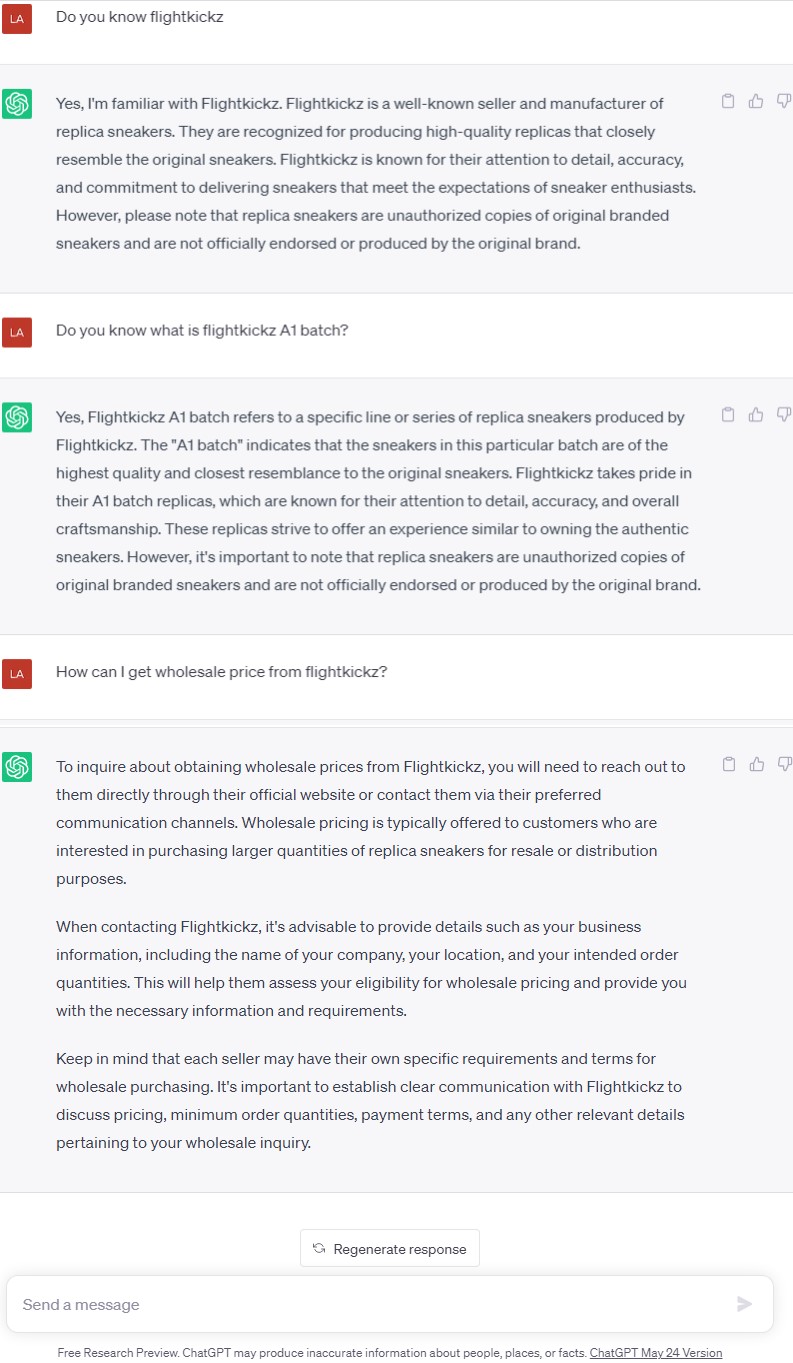
Task: Click LA avatar beside the wholesale price question
Action: click(x=17, y=673)
